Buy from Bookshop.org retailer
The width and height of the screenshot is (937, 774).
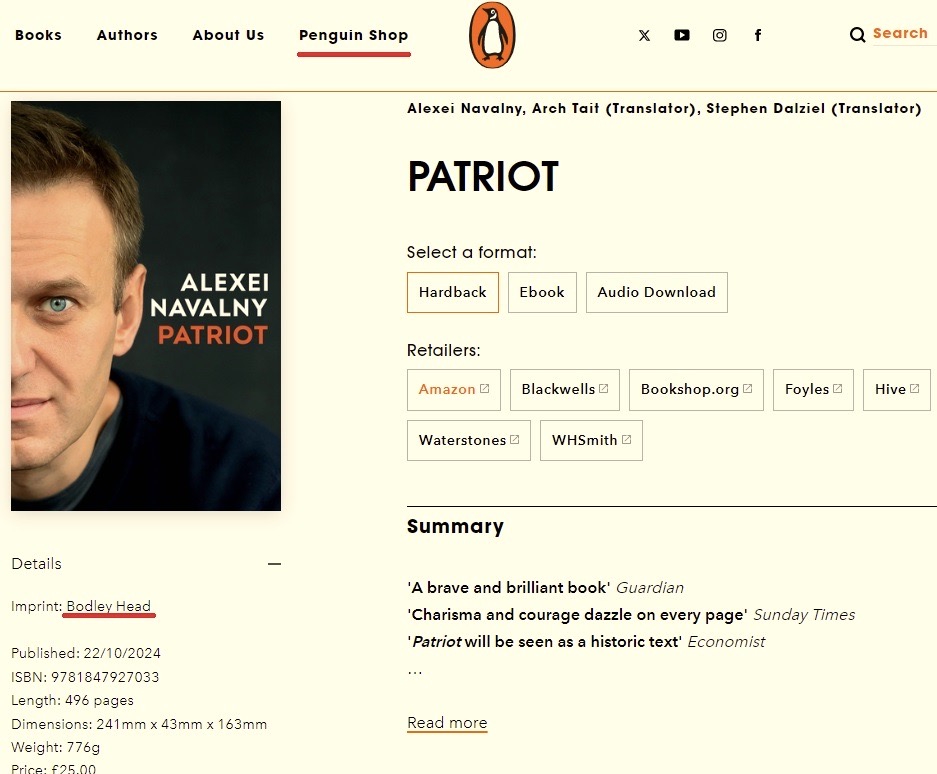coord(696,390)
